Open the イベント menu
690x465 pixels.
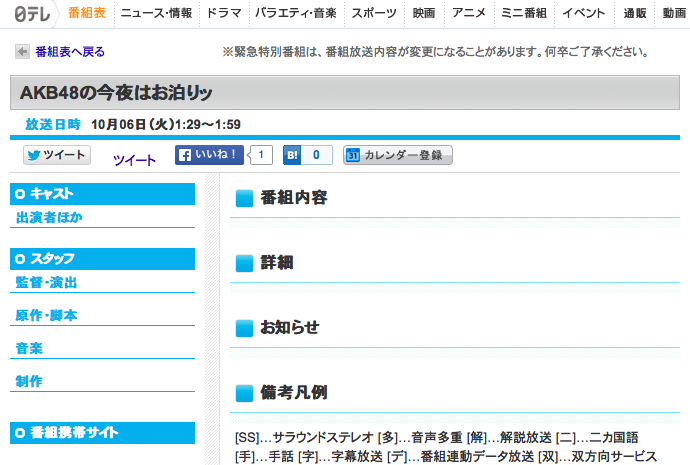pos(584,13)
